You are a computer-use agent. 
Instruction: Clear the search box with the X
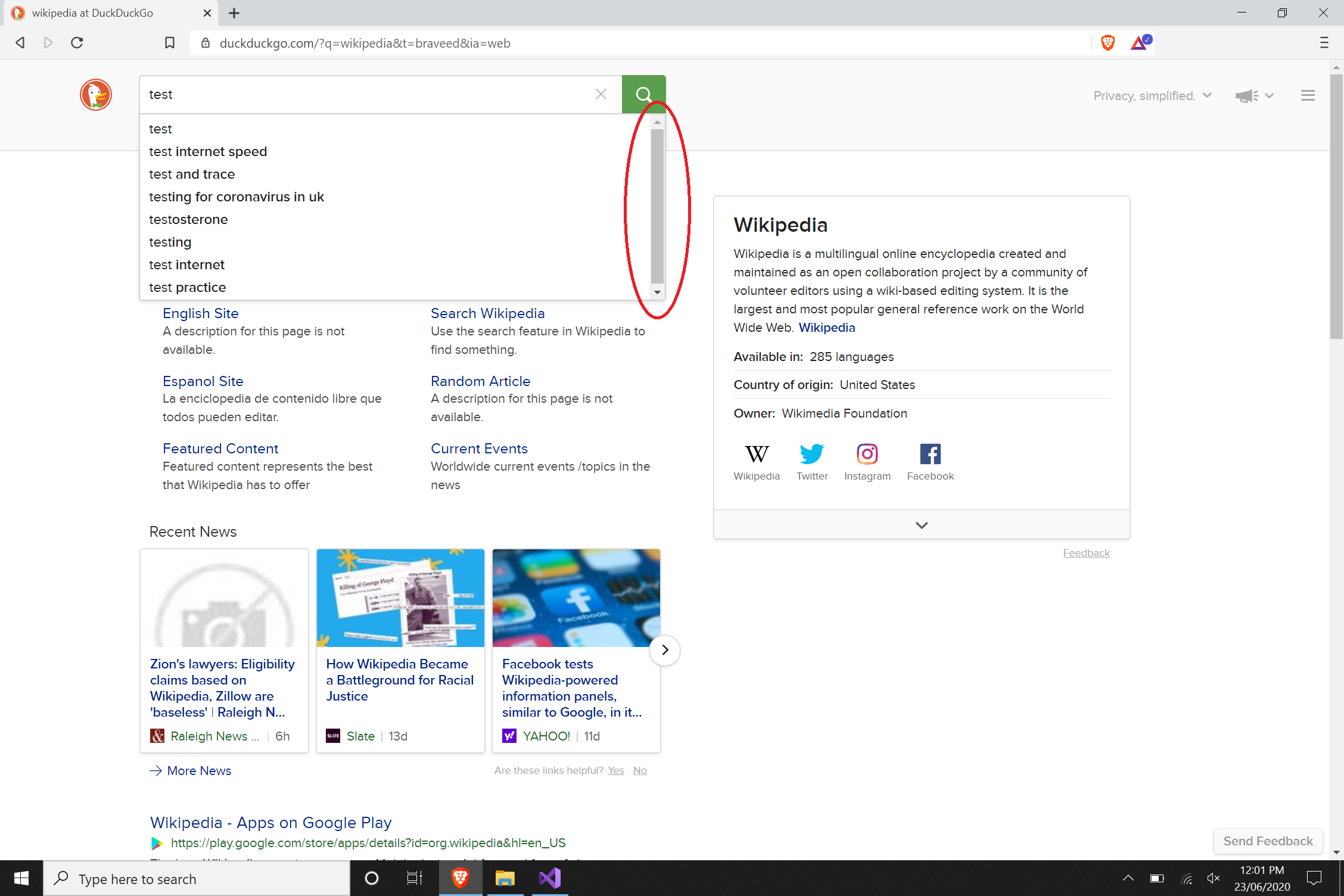(601, 94)
